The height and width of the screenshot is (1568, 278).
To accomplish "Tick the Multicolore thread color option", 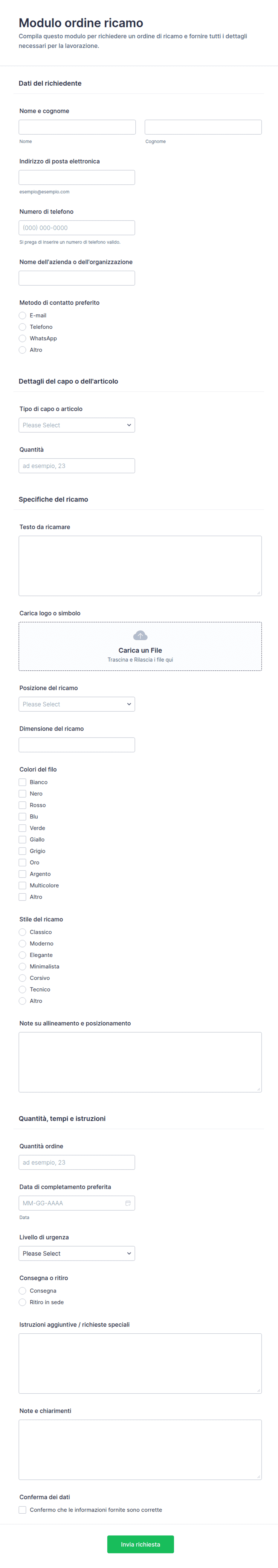I will point(22,886).
